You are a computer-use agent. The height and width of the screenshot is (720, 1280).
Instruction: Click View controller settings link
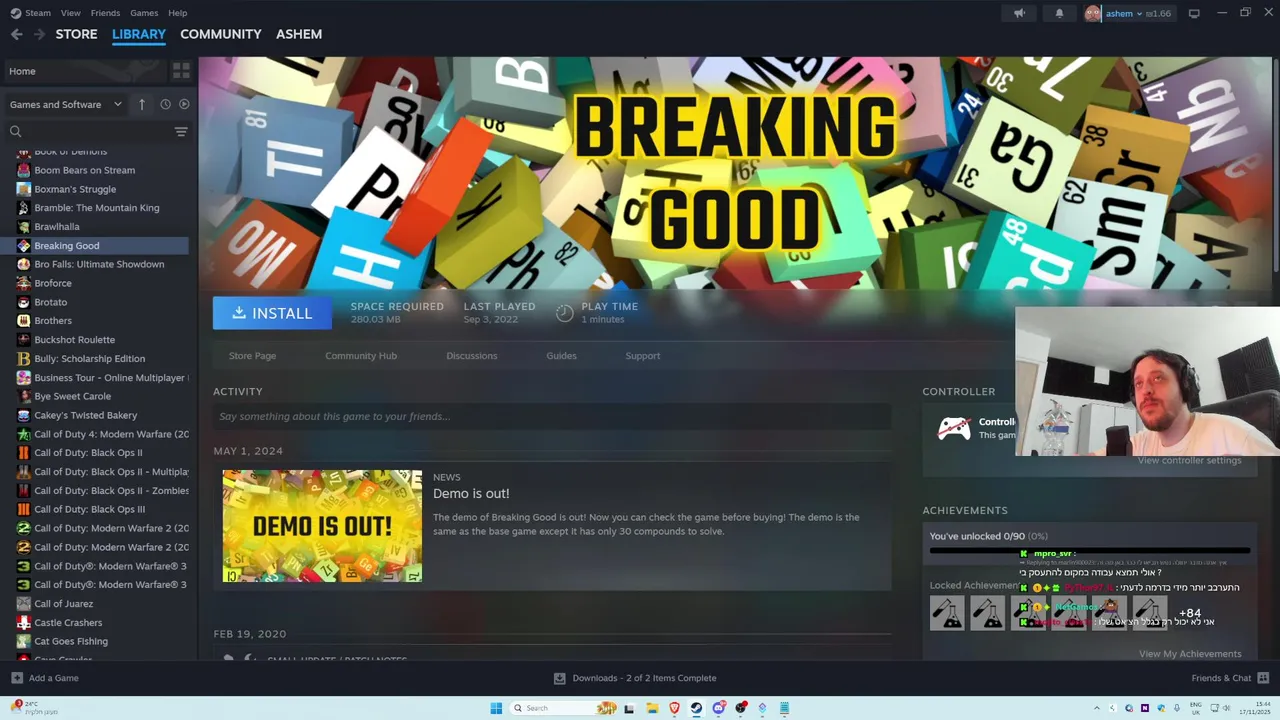[x=1189, y=460]
